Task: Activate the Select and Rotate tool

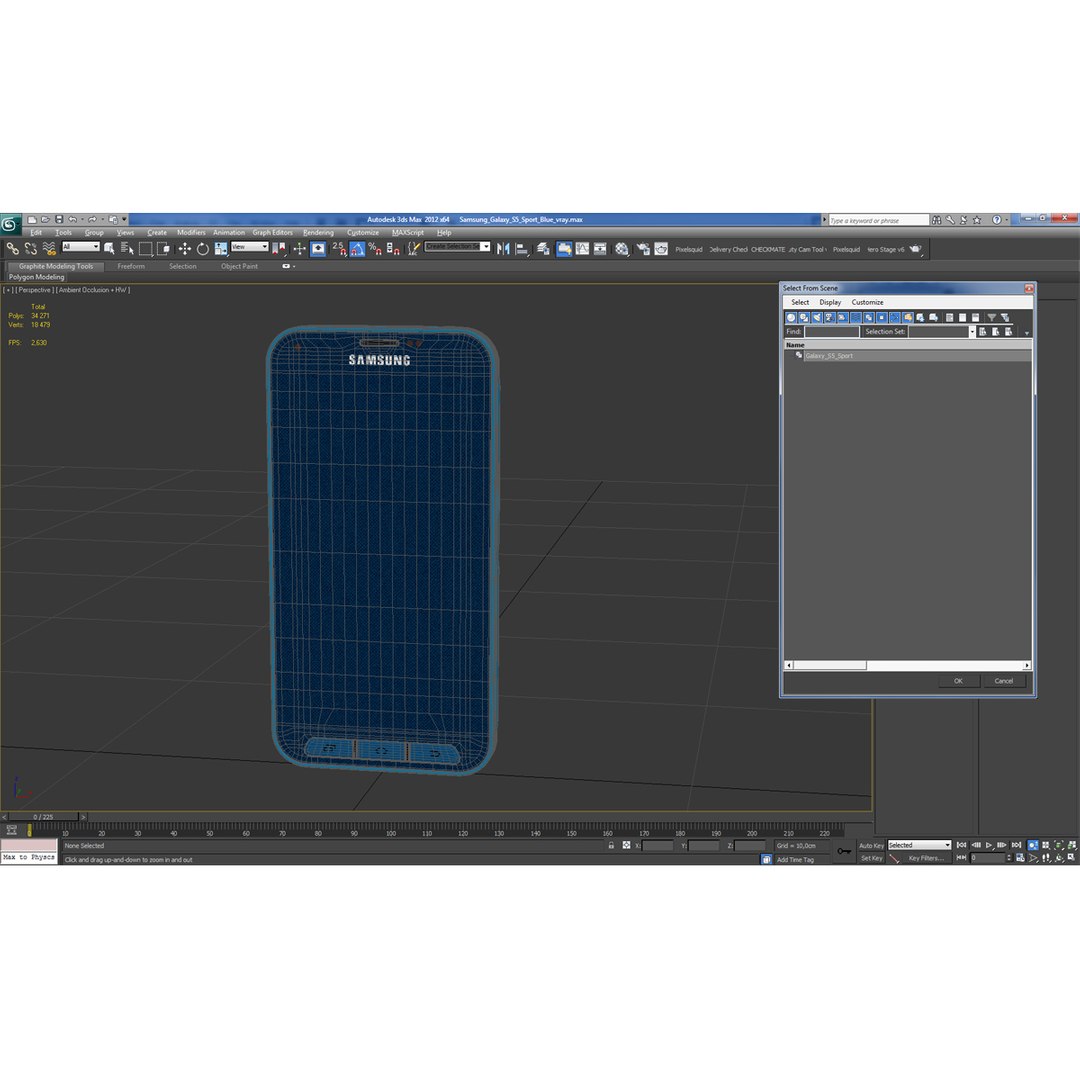Action: (x=202, y=249)
